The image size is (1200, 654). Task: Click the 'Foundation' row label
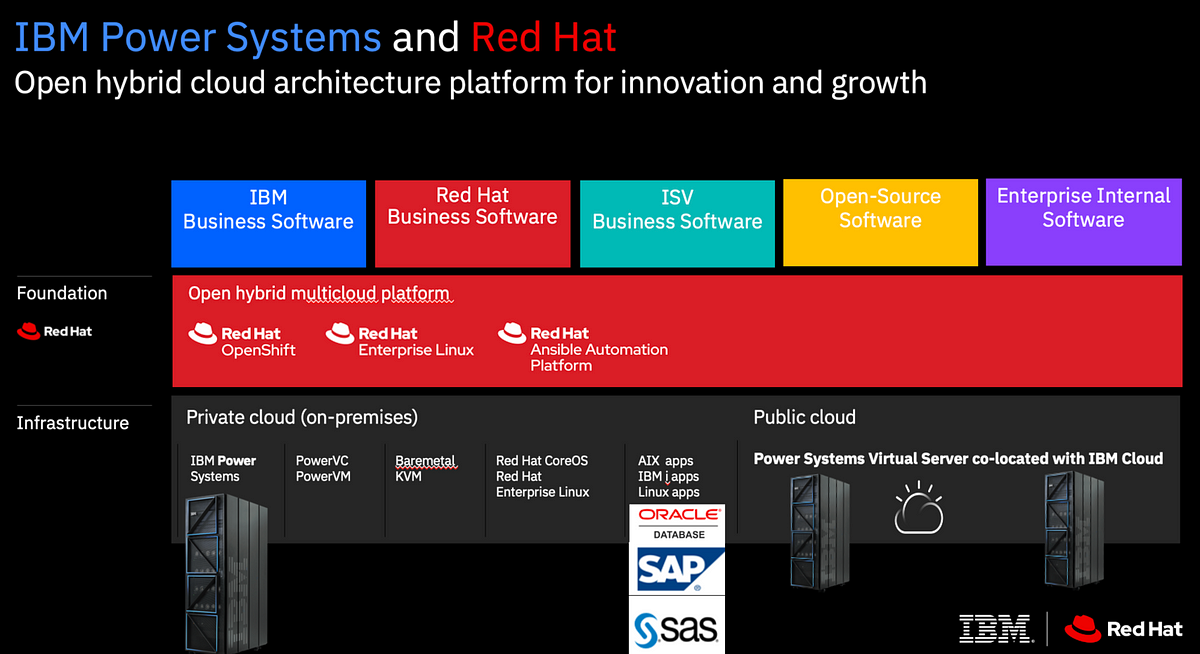(62, 293)
